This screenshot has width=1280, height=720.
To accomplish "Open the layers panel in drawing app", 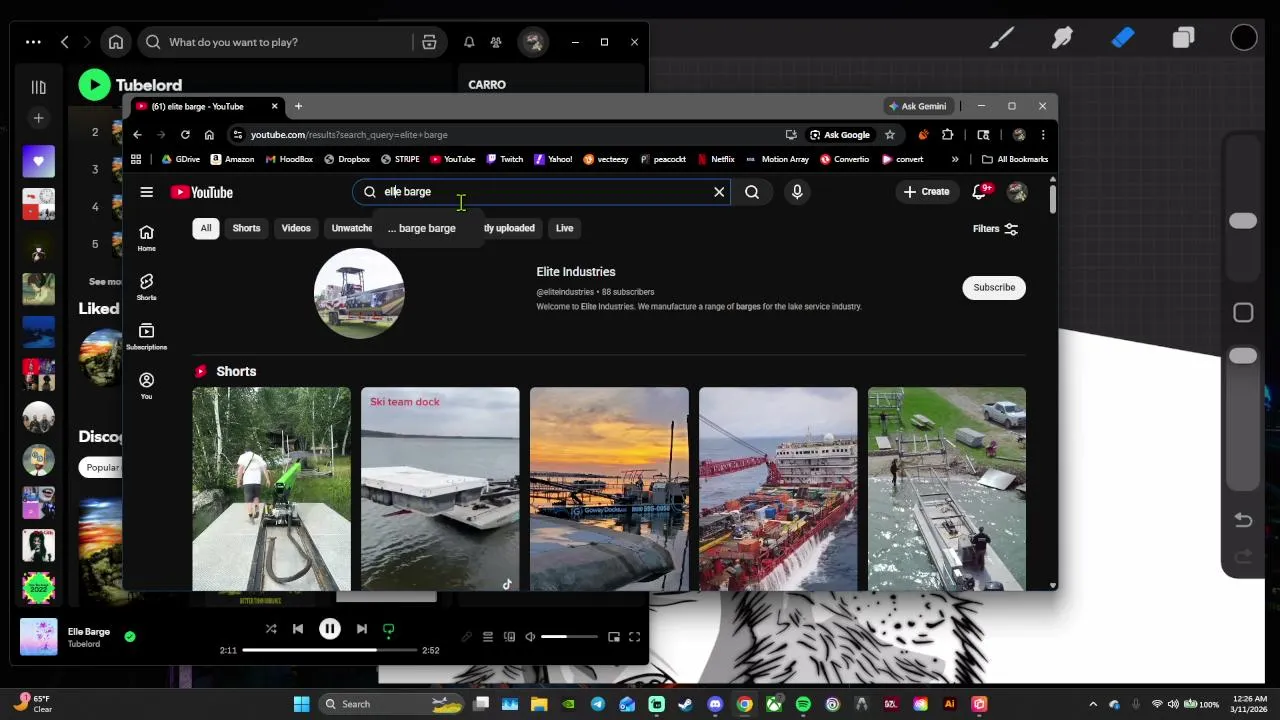I will point(1184,38).
